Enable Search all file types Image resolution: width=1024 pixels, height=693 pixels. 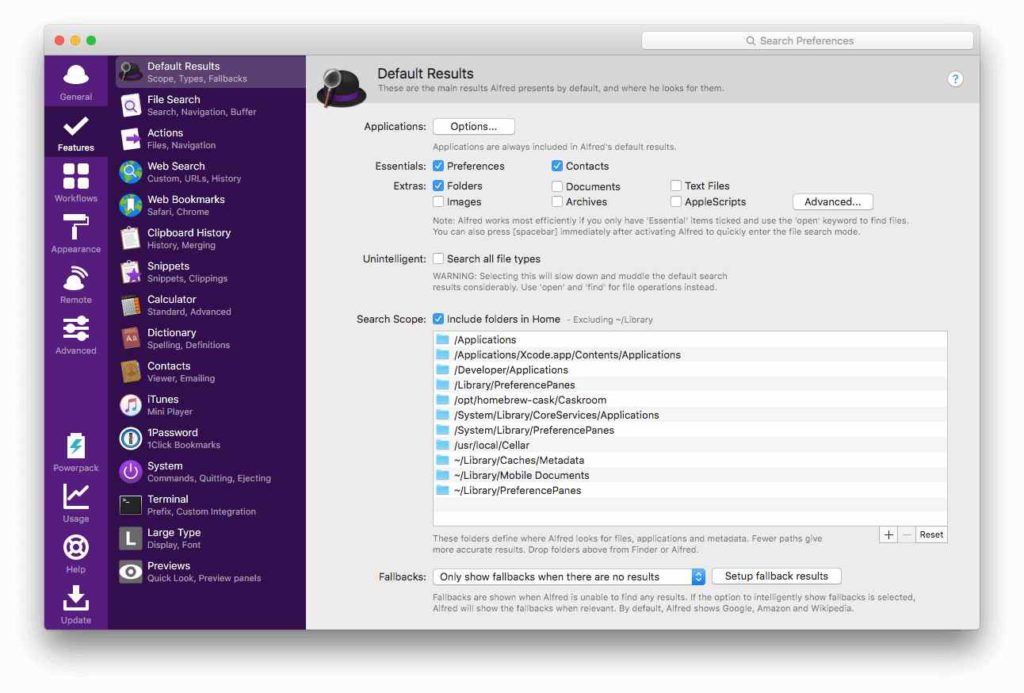[438, 259]
